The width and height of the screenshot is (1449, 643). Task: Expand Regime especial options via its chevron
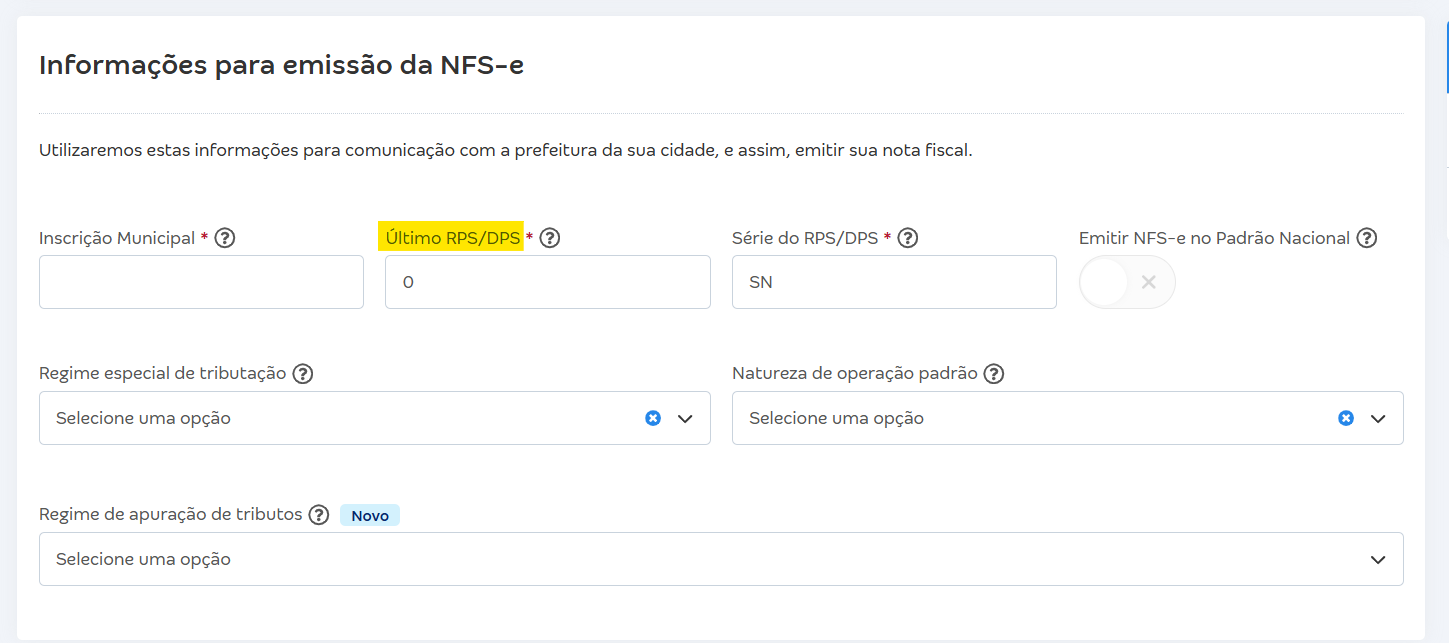[685, 417]
